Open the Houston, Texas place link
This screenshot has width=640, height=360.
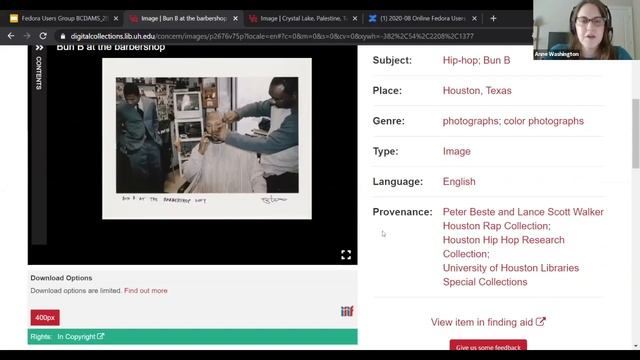[477, 91]
